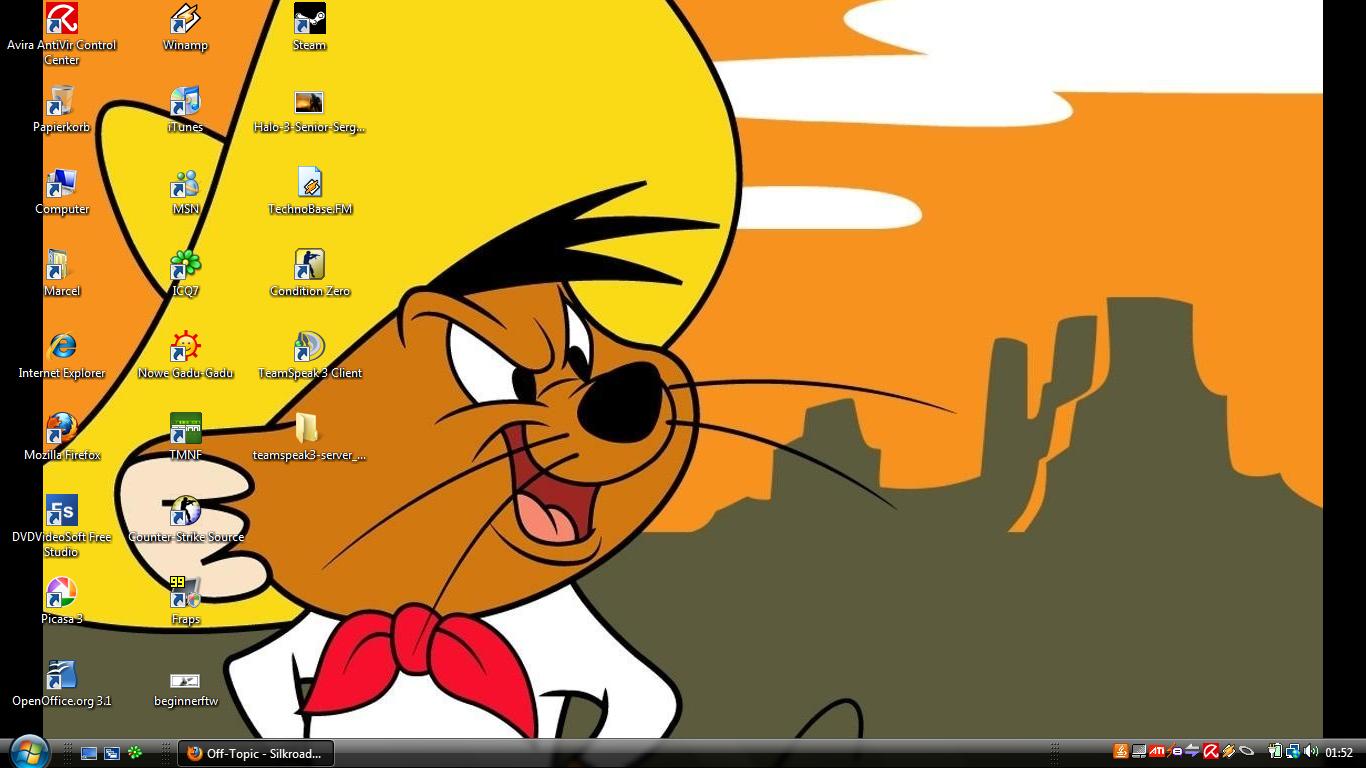
Task: Click the taskbar clock showing 01:52
Action: coord(1338,753)
